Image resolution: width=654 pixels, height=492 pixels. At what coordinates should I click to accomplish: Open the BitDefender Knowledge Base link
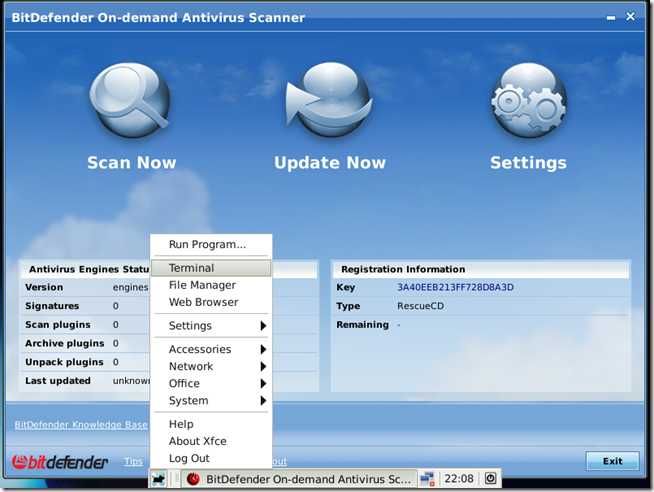(x=81, y=424)
